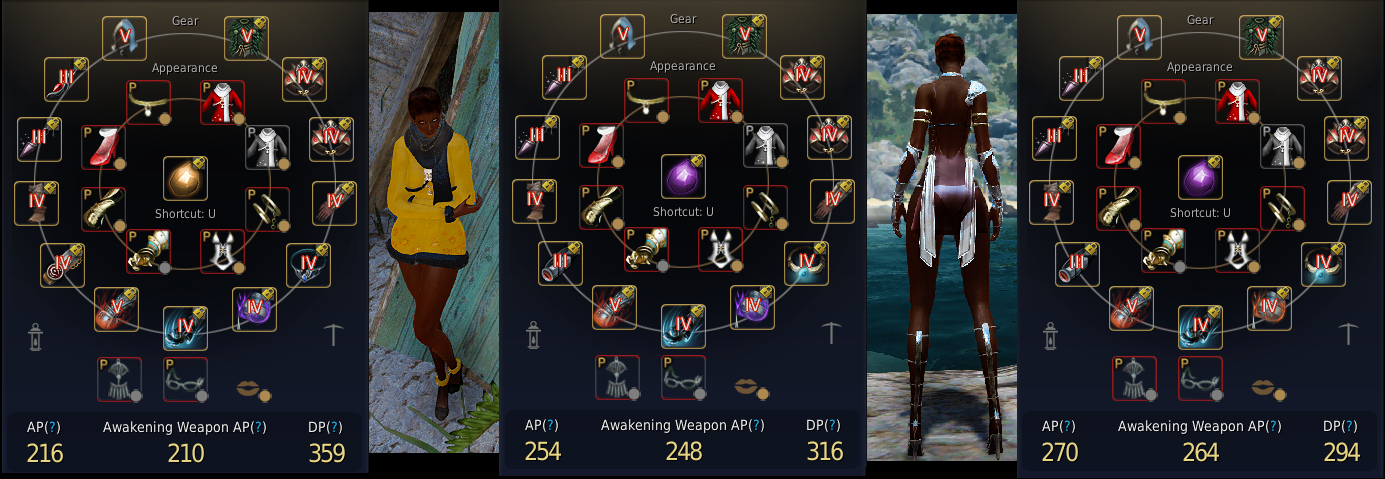Open the (?) help next to DP 316

pyautogui.click(x=835, y=425)
